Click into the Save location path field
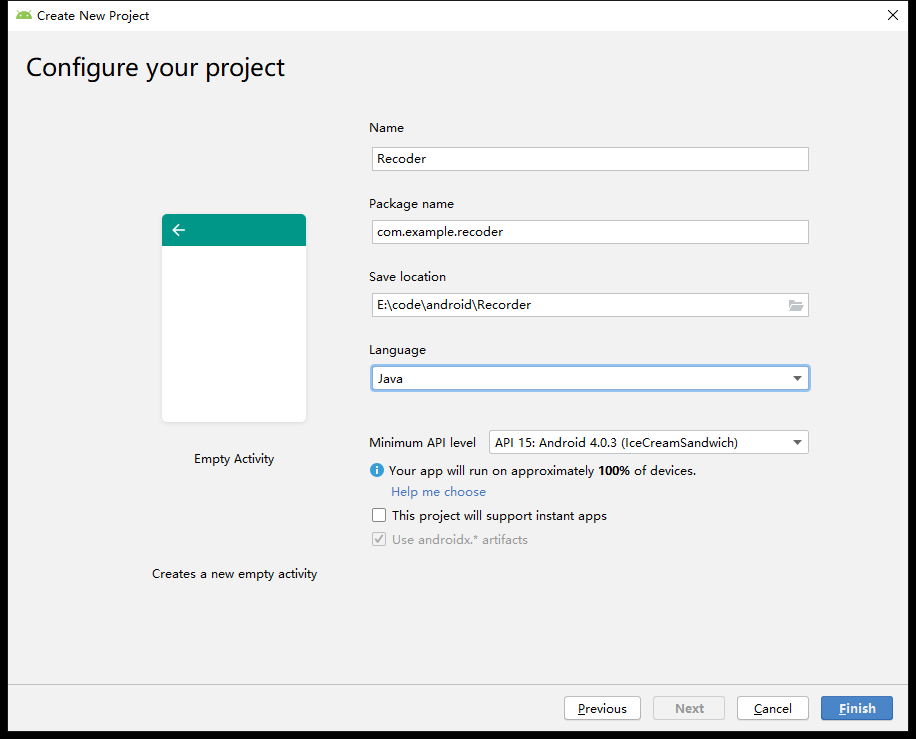Image resolution: width=916 pixels, height=739 pixels. (575, 305)
